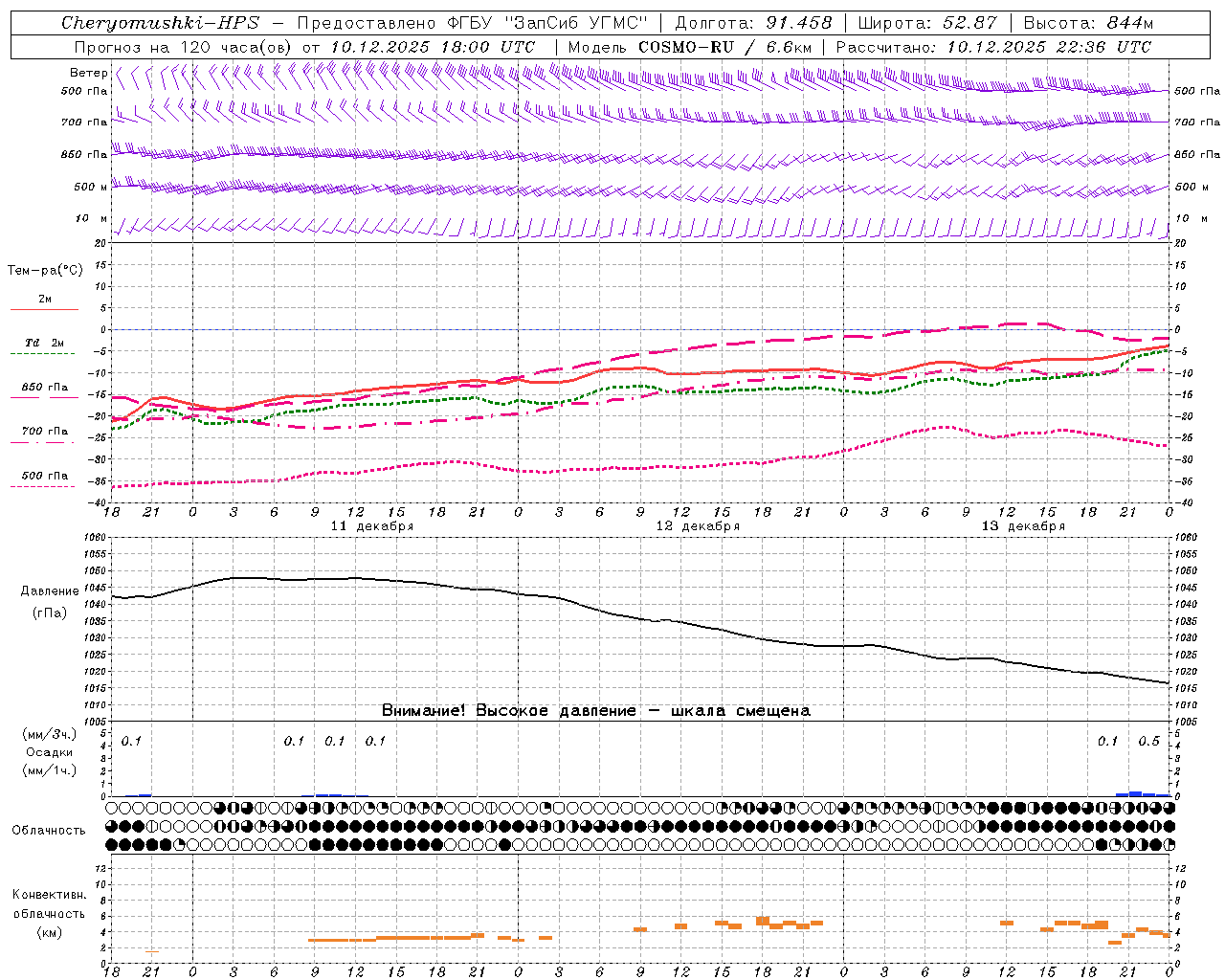This screenshot has height=980, width=1225.
Task: Click the "700 гПа" temperature legend entry
Action: (x=44, y=431)
